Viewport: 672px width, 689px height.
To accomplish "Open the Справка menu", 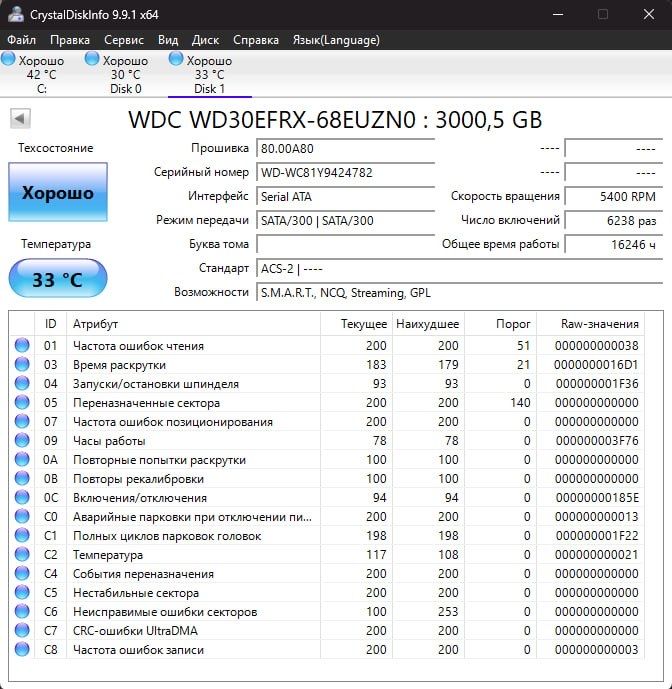I will click(256, 40).
